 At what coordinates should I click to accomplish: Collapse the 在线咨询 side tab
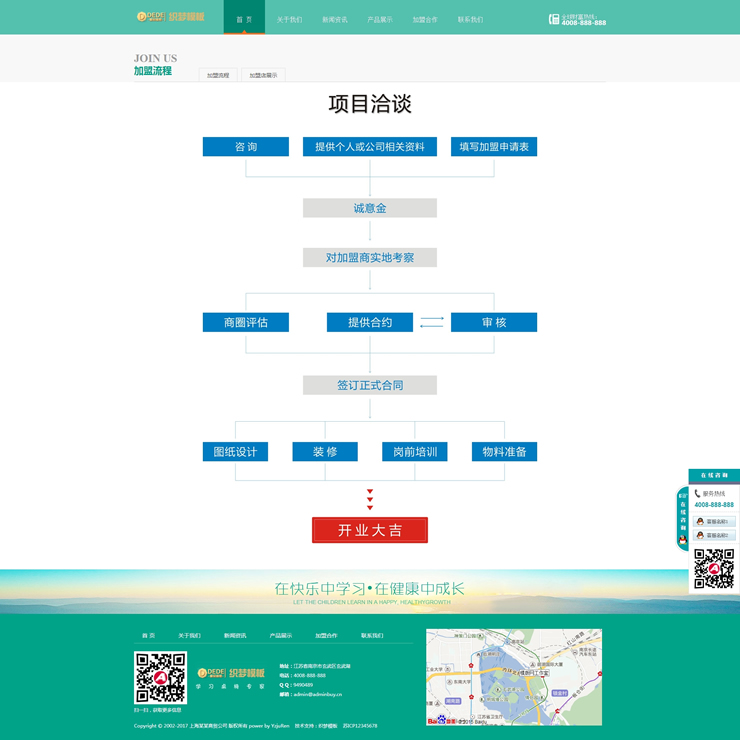pos(683,518)
